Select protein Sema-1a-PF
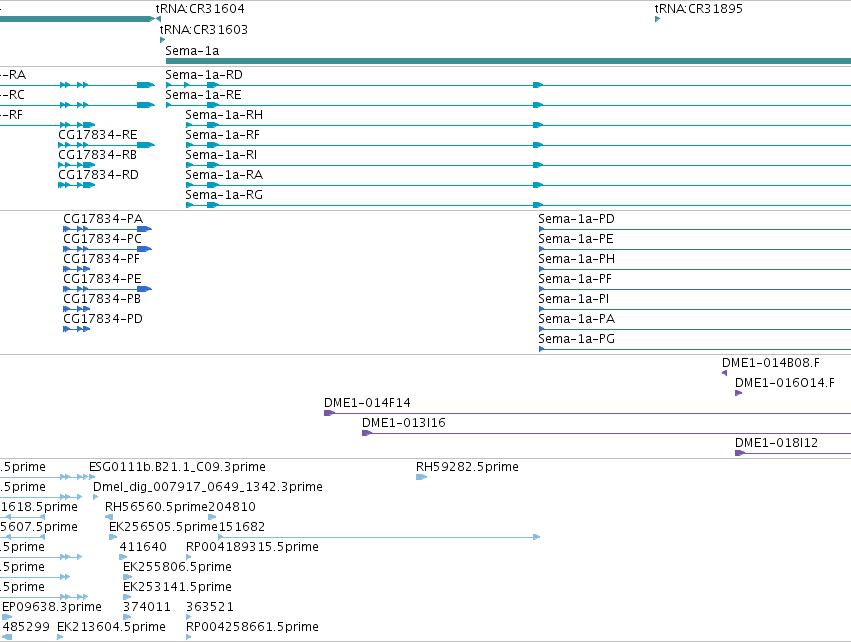The height and width of the screenshot is (642, 851). click(575, 279)
